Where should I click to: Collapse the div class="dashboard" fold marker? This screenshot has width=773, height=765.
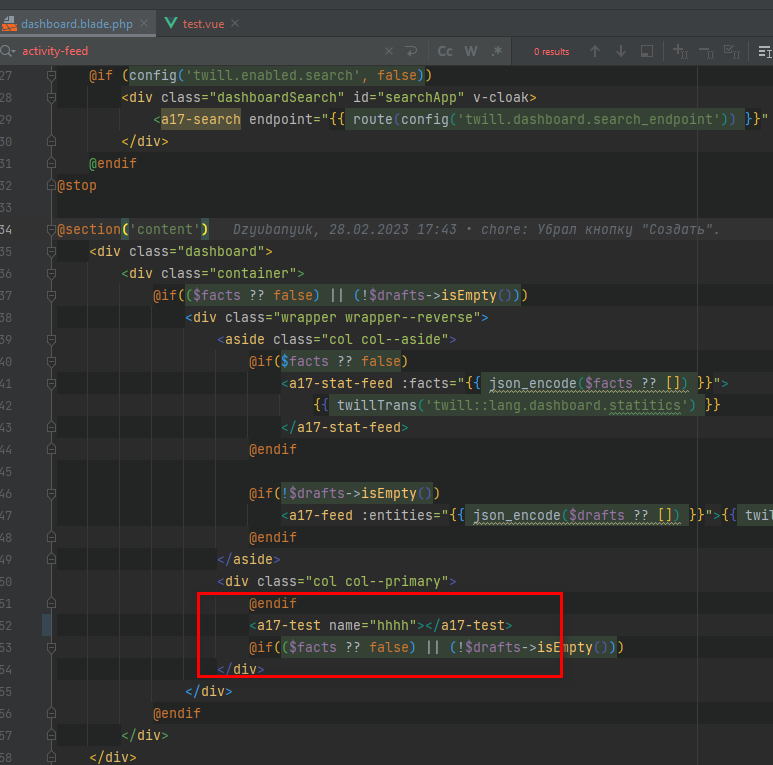pos(51,252)
